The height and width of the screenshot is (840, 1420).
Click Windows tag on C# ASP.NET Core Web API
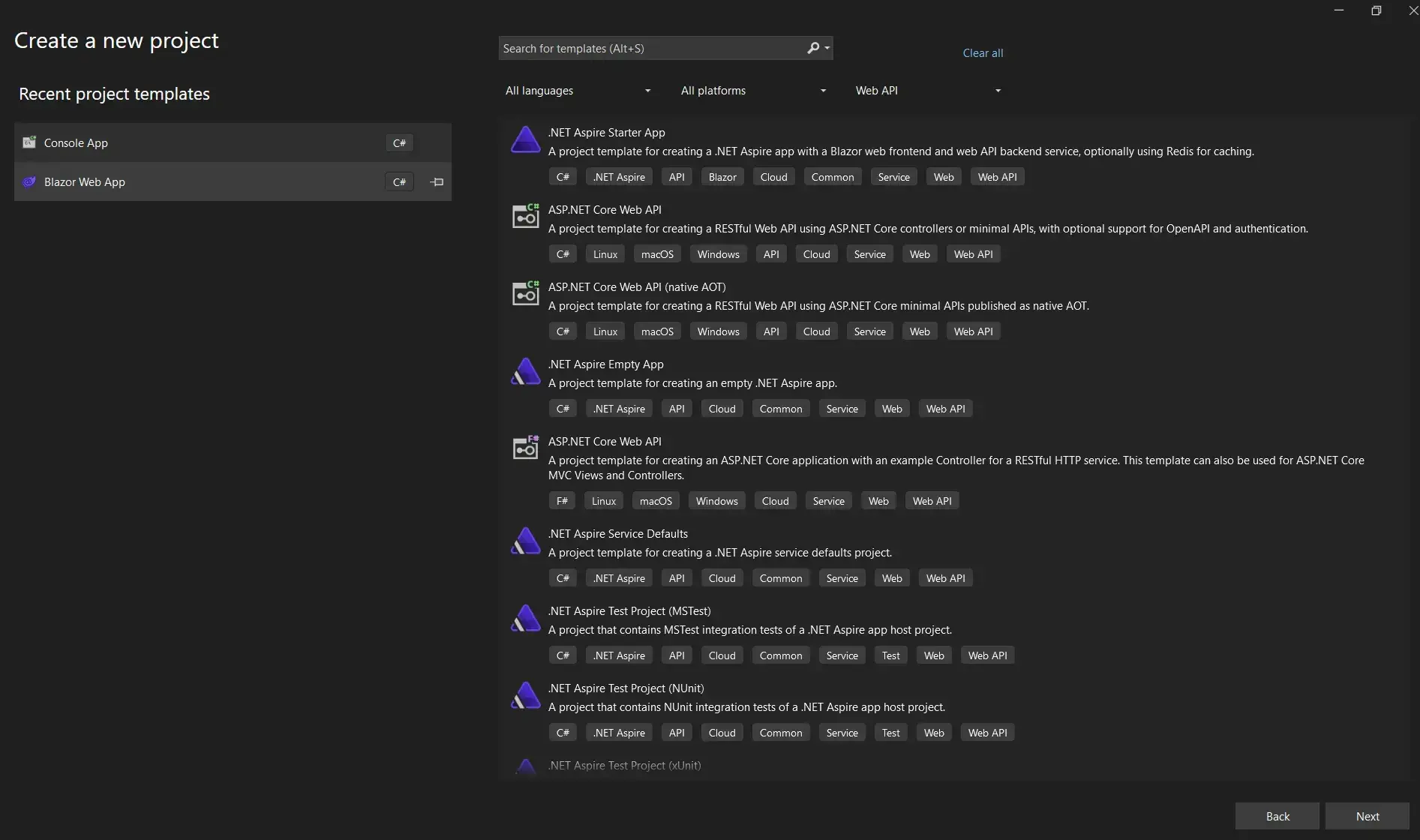click(718, 254)
